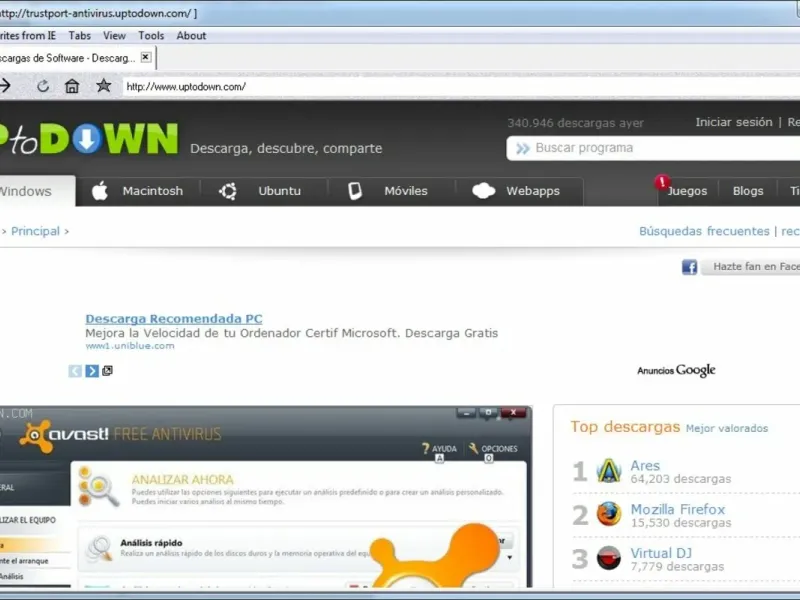Viewport: 800px width, 600px height.
Task: Click the browser forward arrow button
Action: [5, 86]
